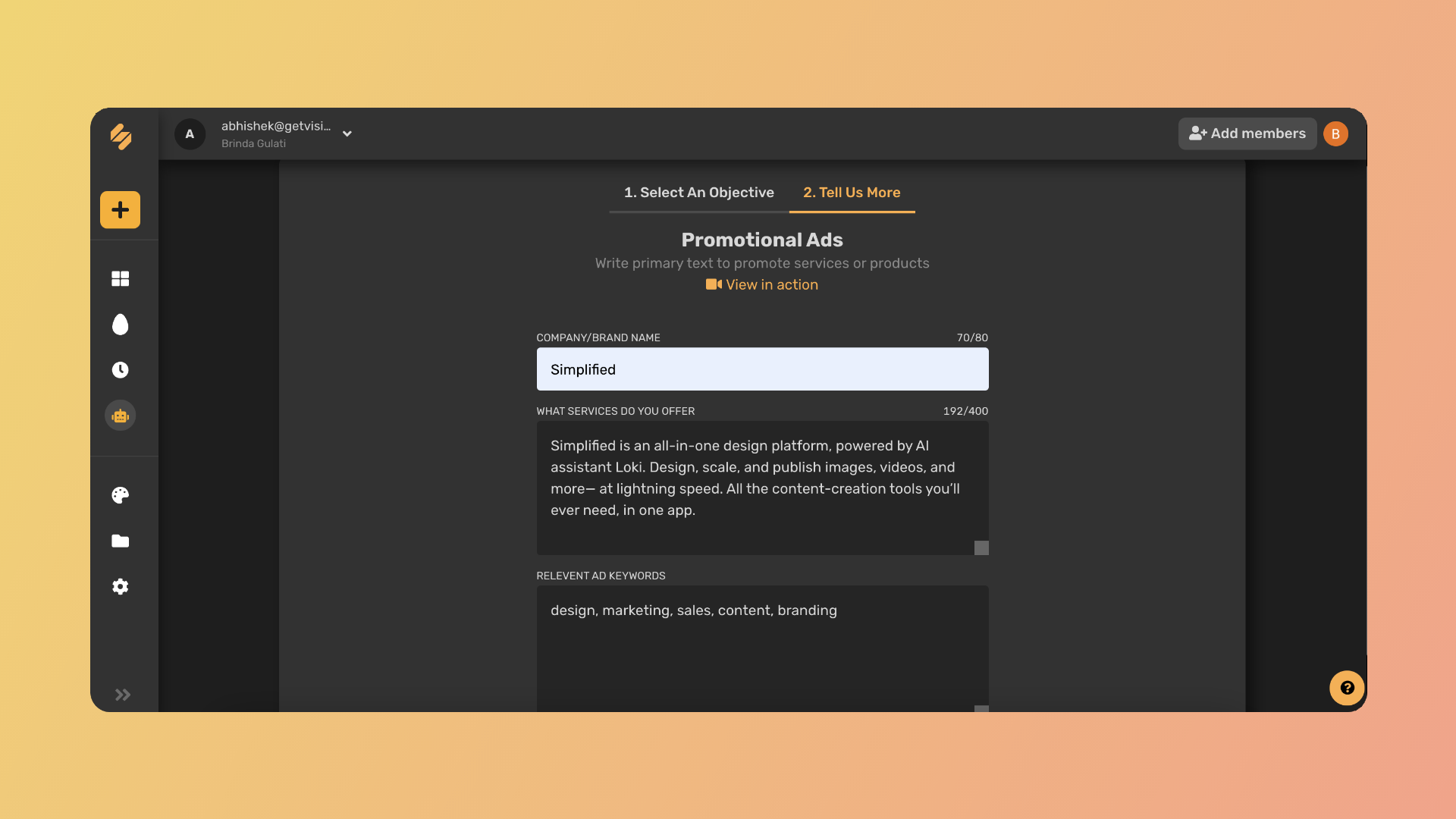Click the Company/Brand Name input field

762,369
